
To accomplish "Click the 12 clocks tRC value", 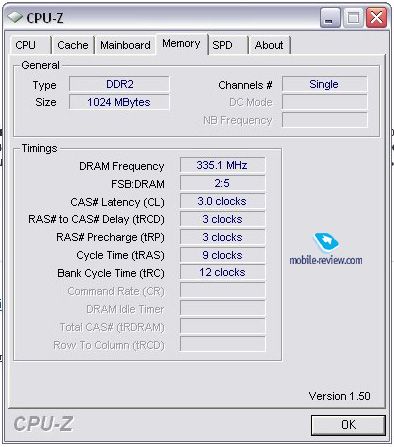I will (222, 272).
